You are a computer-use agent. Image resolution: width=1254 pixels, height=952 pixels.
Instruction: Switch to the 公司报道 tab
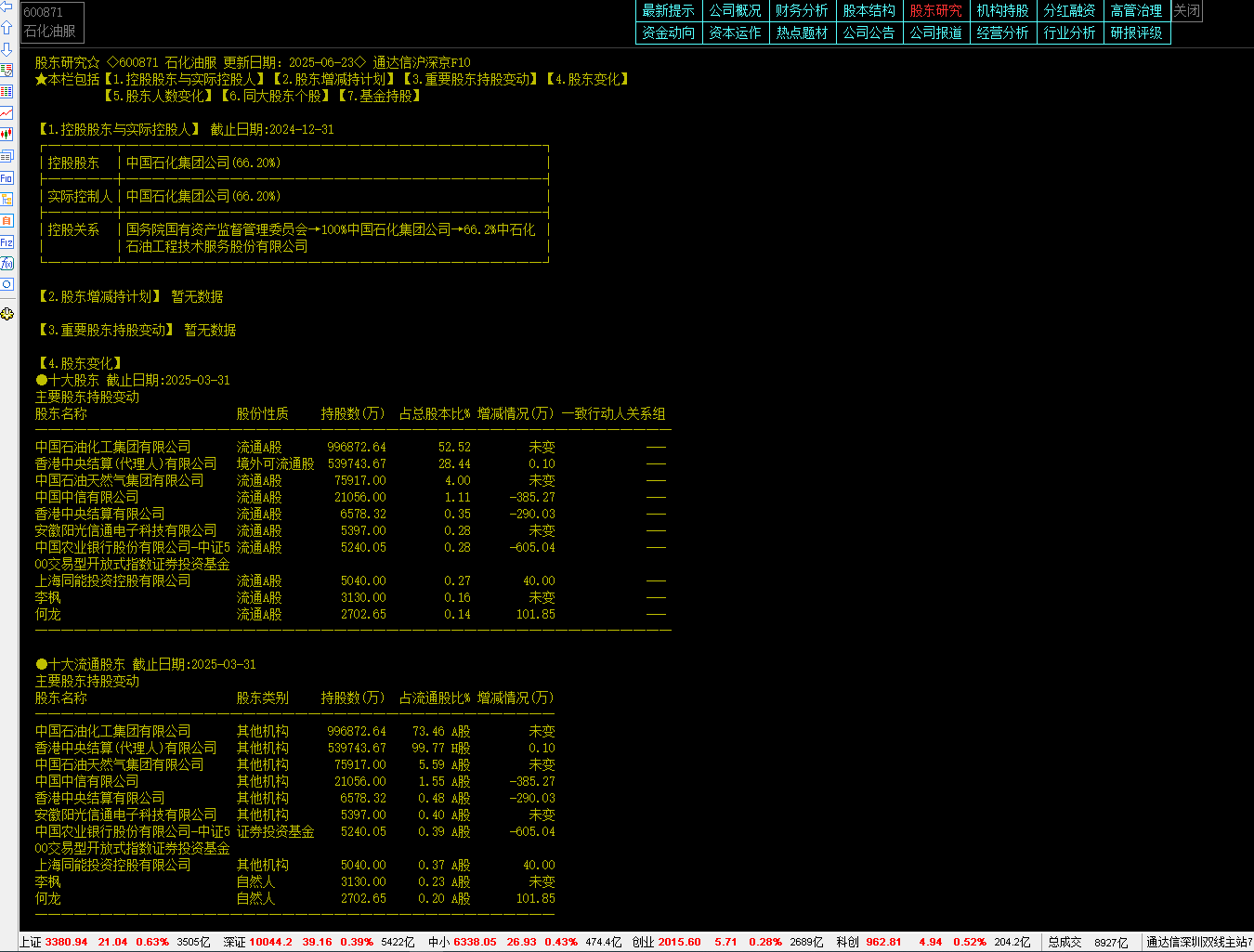tap(936, 33)
